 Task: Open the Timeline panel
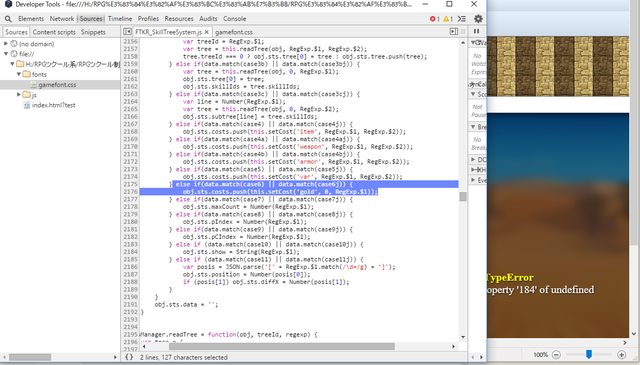[120, 19]
